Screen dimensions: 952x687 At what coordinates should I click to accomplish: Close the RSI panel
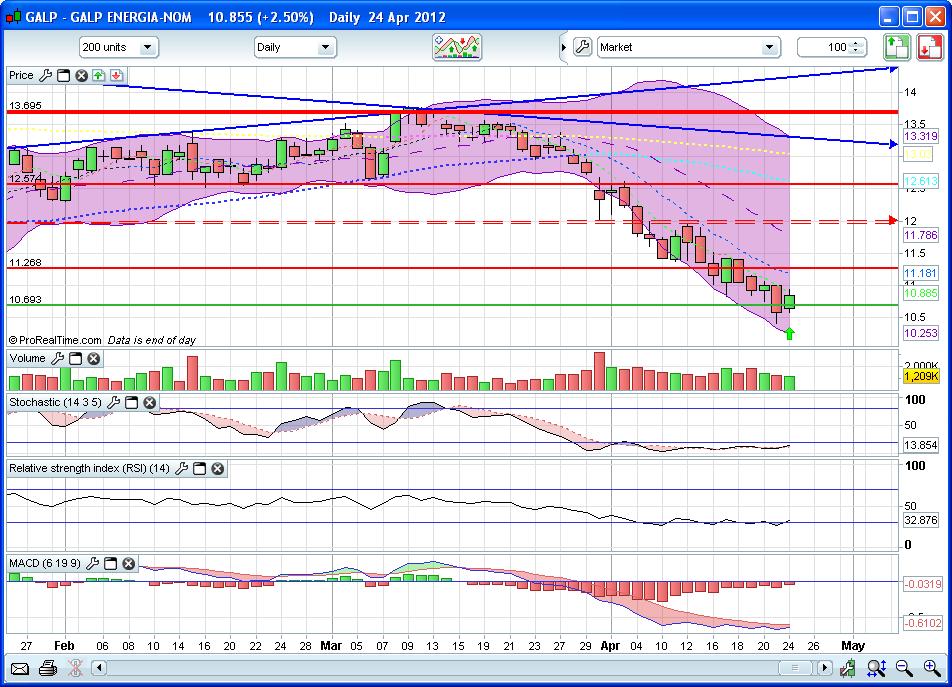(x=217, y=468)
